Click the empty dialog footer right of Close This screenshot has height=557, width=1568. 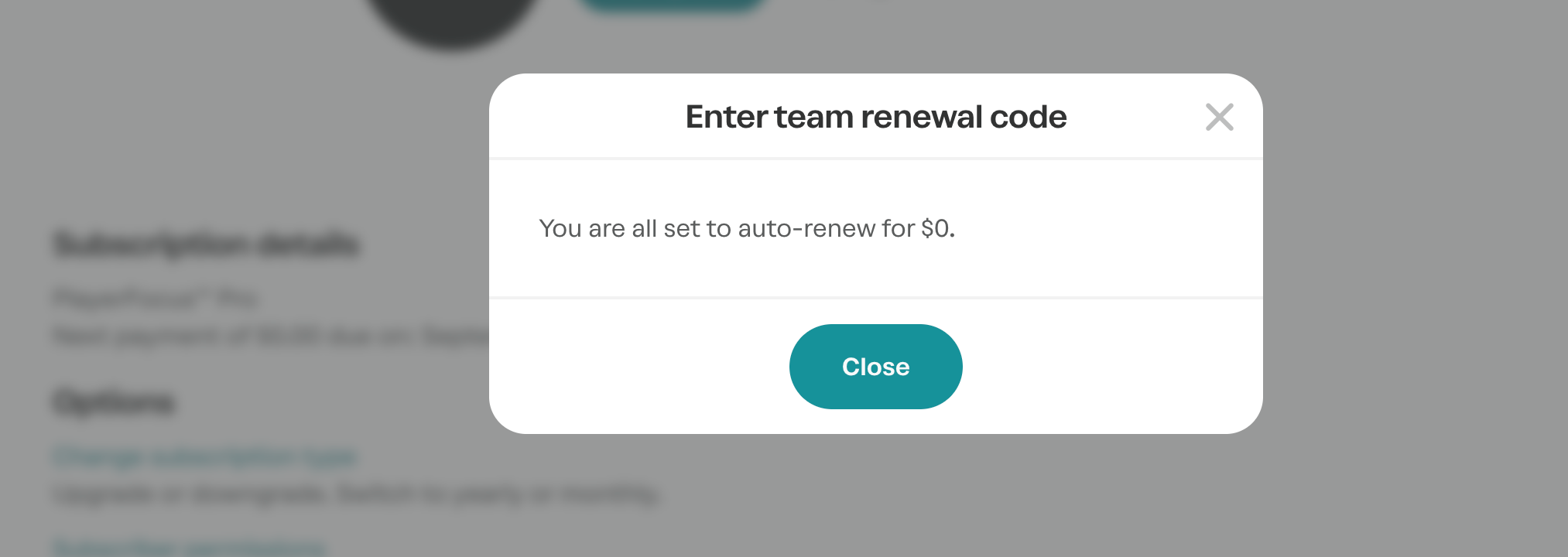1112,367
